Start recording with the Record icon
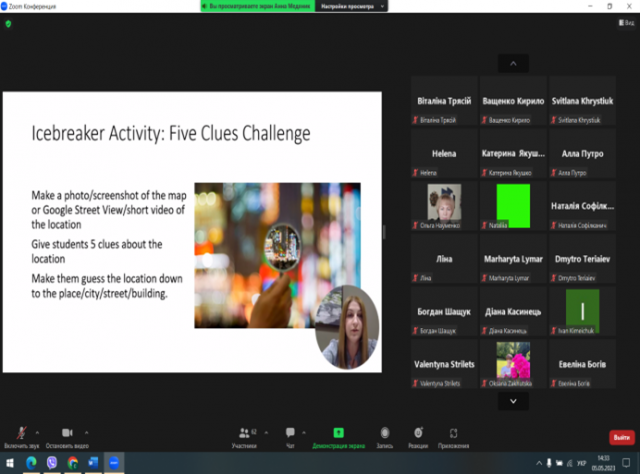This screenshot has width=640, height=474. point(384,433)
